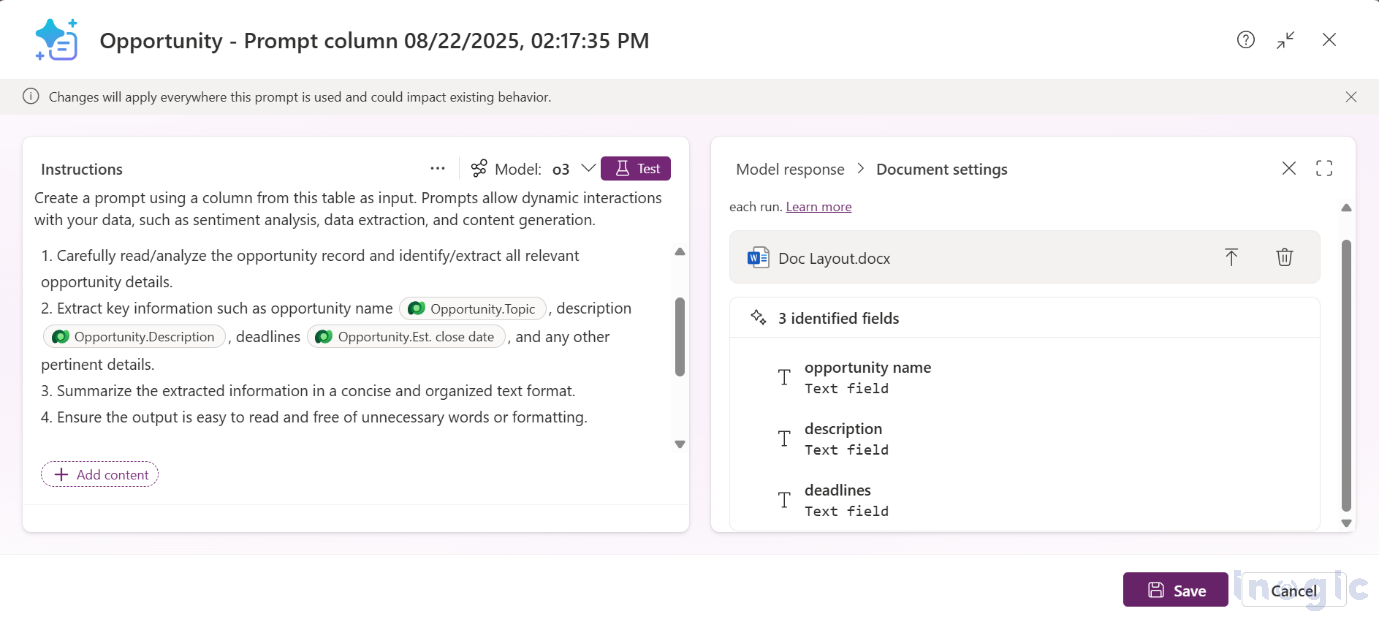Click instruction line 4 about easy output
1379x622 pixels.
(x=314, y=417)
